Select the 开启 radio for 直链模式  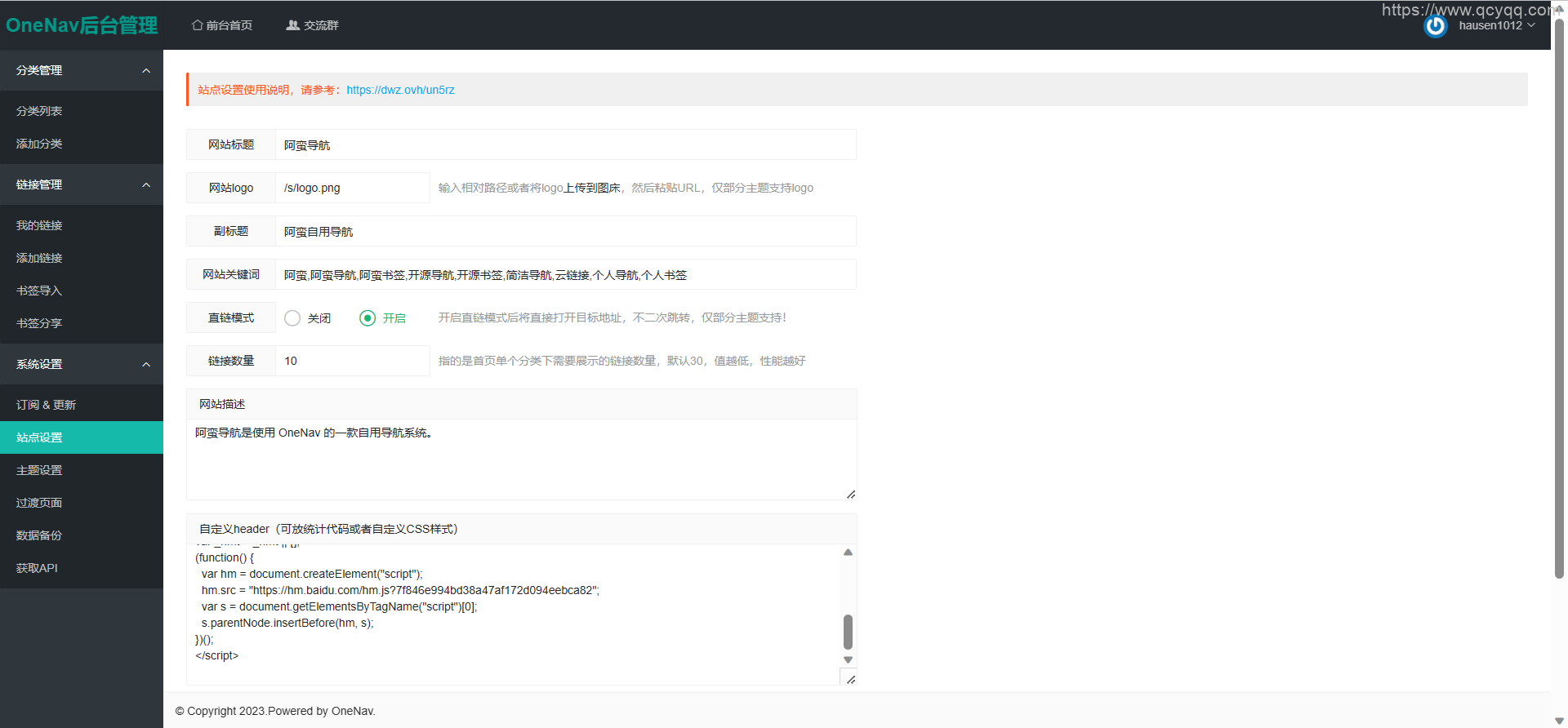(x=367, y=318)
